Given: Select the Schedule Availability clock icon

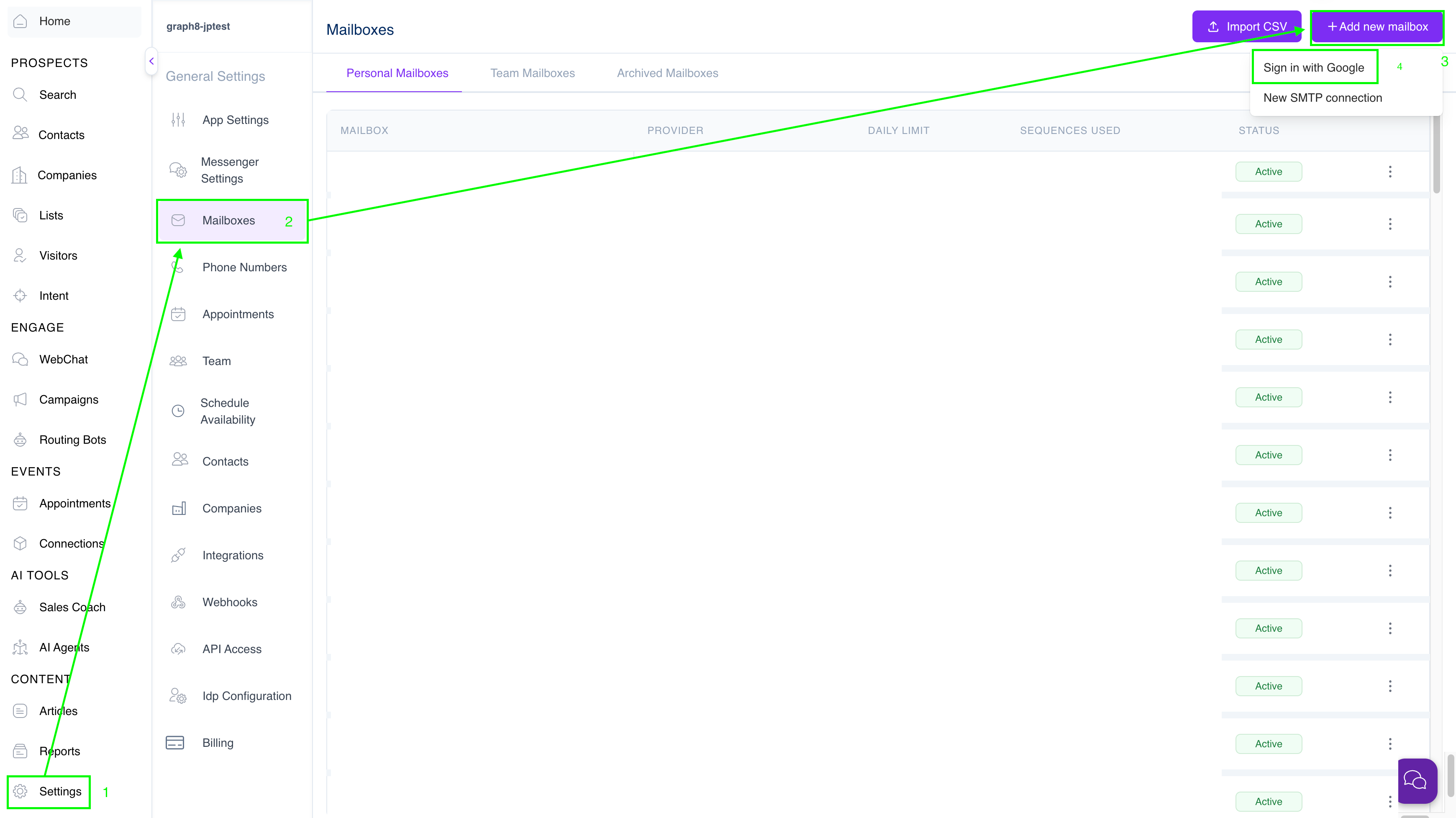Looking at the screenshot, I should [x=178, y=411].
